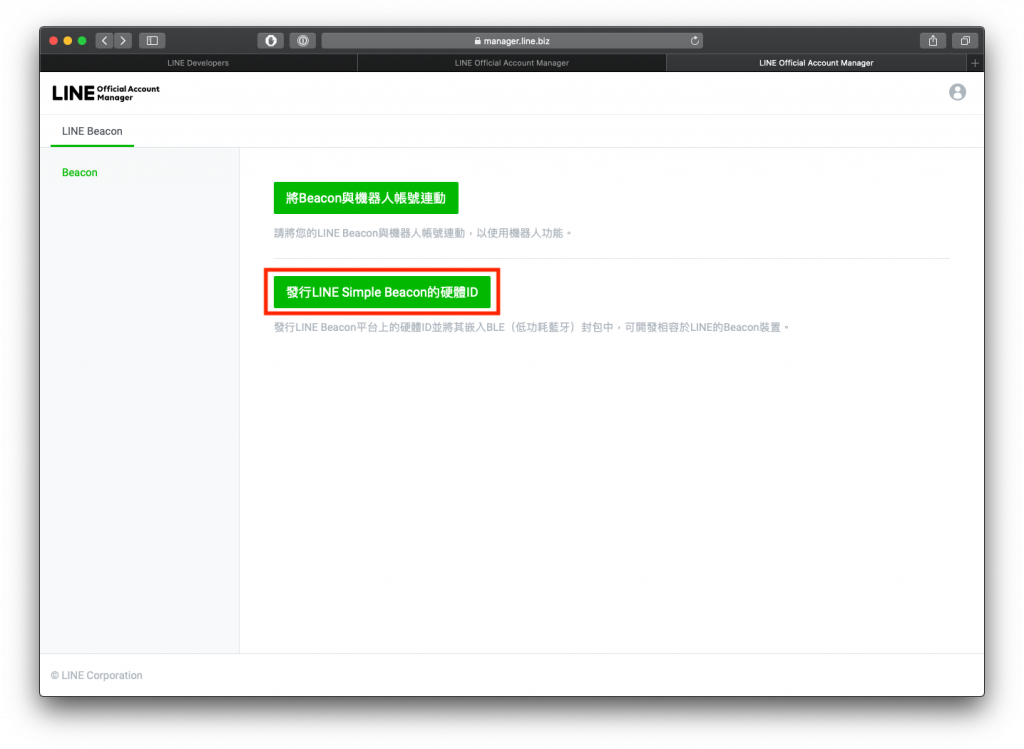This screenshot has width=1024, height=749.
Task: Click the yellow minimize window button
Action: click(x=68, y=40)
